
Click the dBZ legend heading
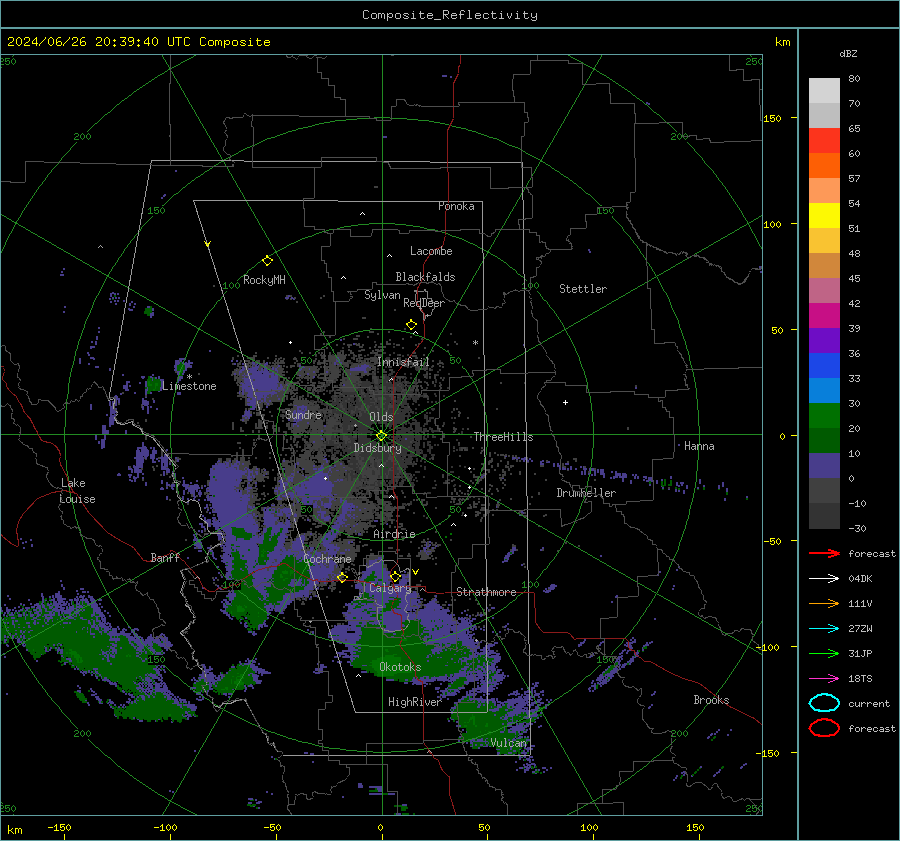coord(848,53)
